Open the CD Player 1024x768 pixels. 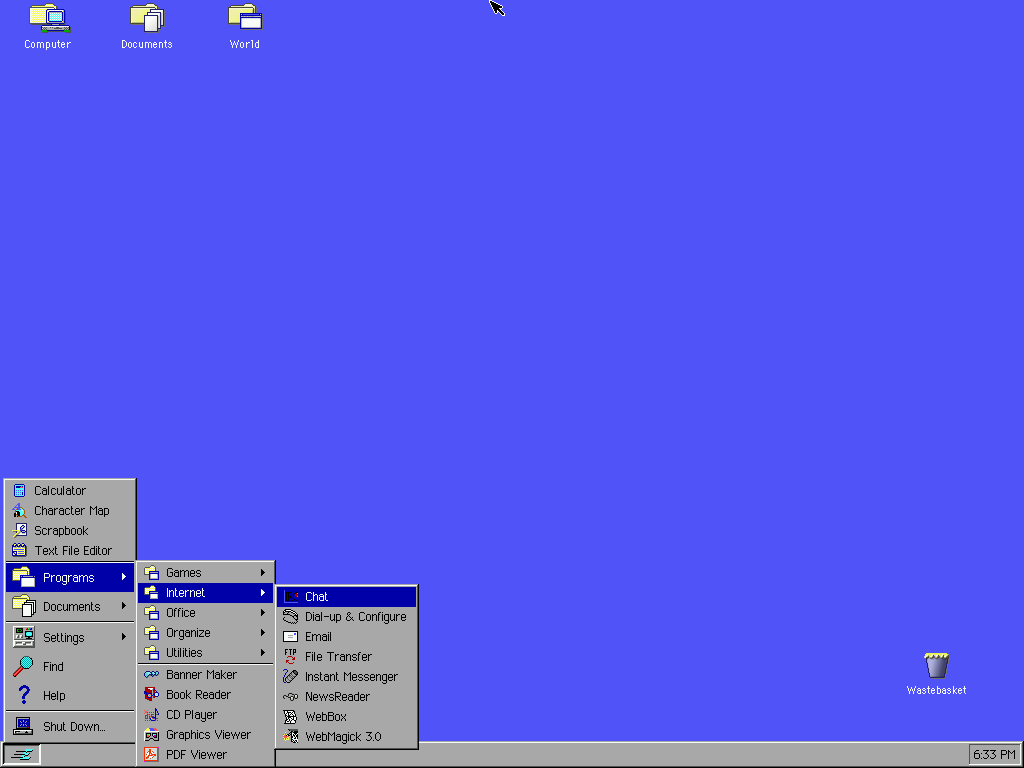point(193,714)
